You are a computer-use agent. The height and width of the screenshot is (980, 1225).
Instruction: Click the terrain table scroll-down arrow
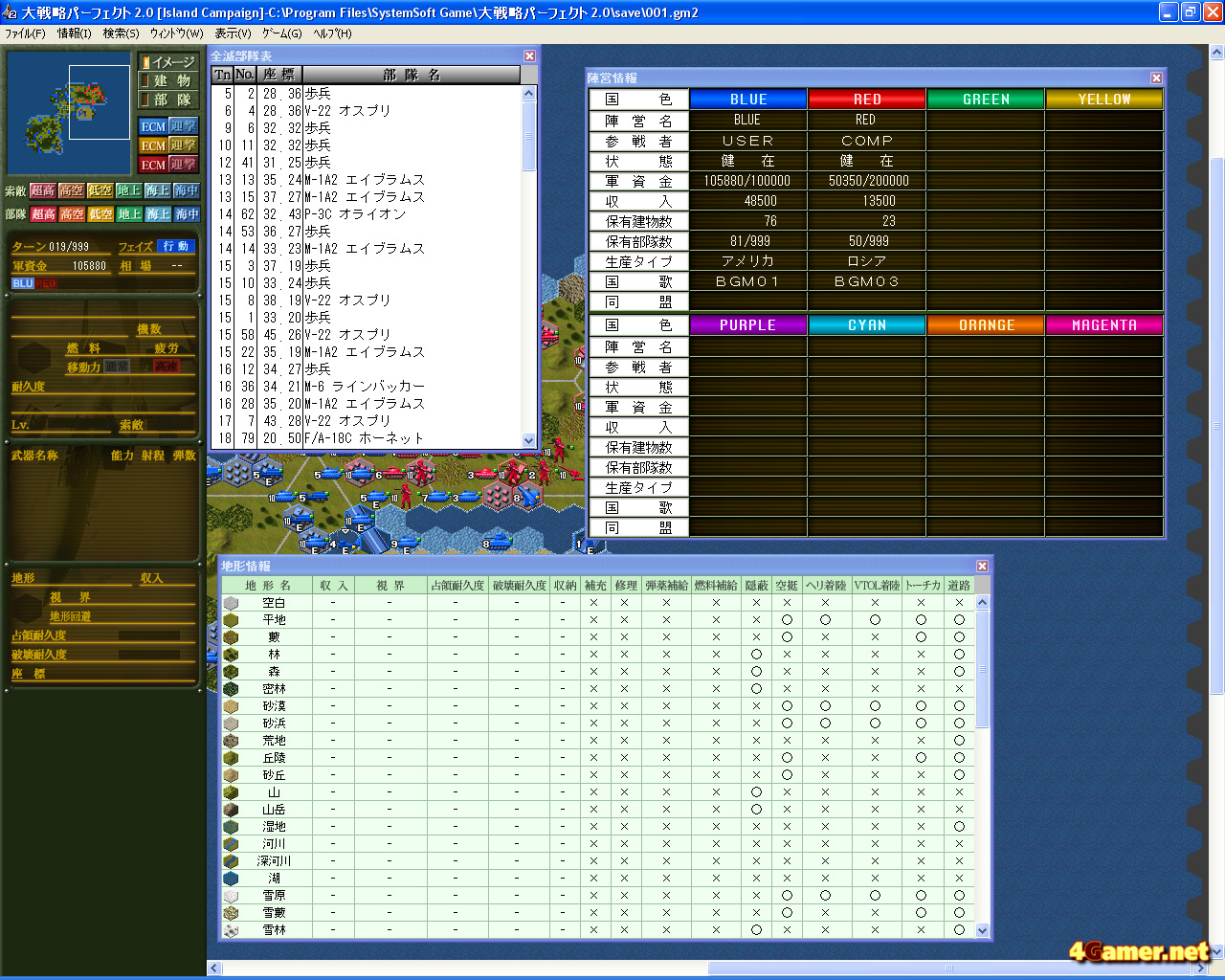tap(982, 930)
